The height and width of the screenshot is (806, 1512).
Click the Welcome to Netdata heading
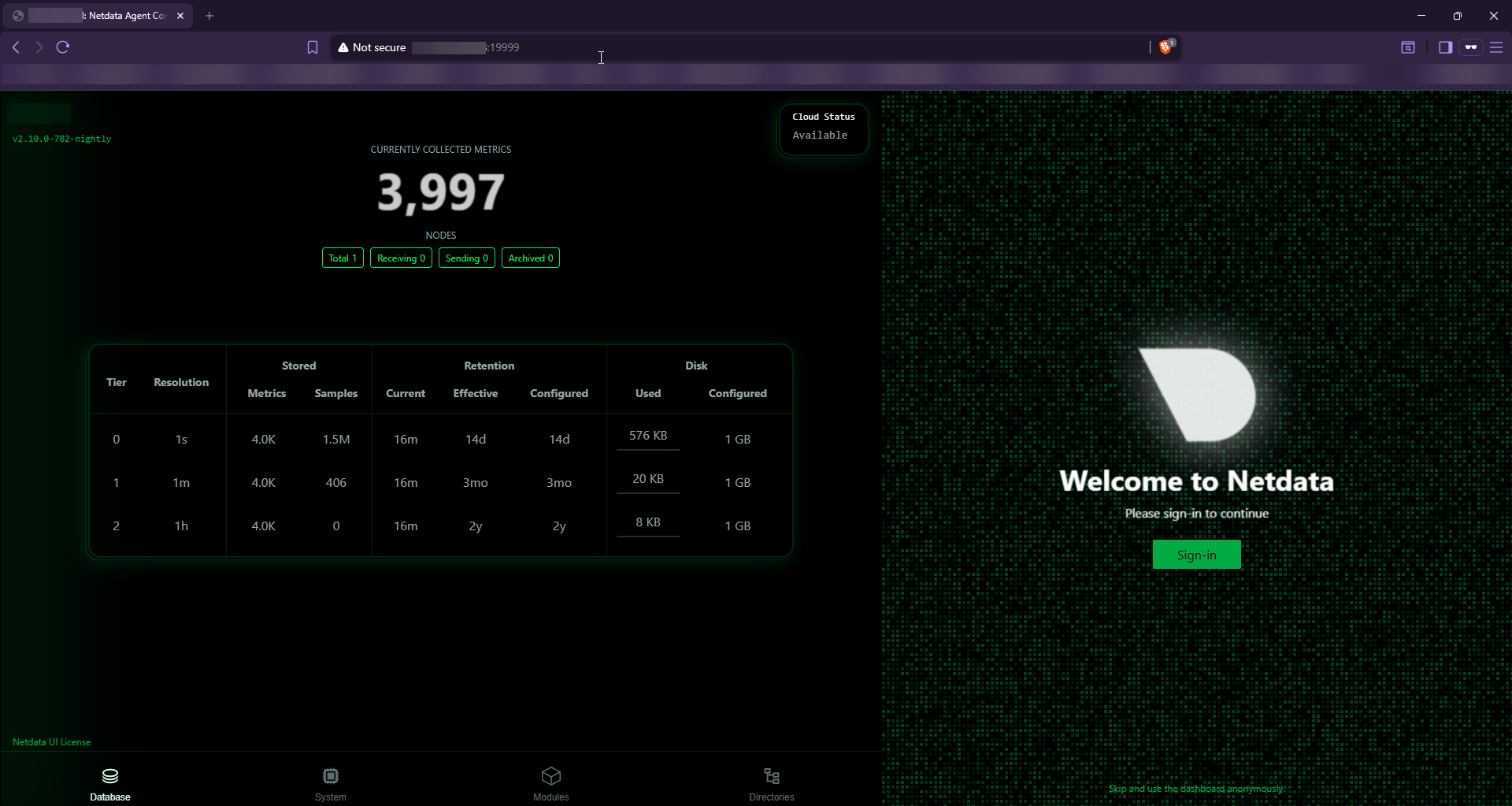click(1197, 481)
